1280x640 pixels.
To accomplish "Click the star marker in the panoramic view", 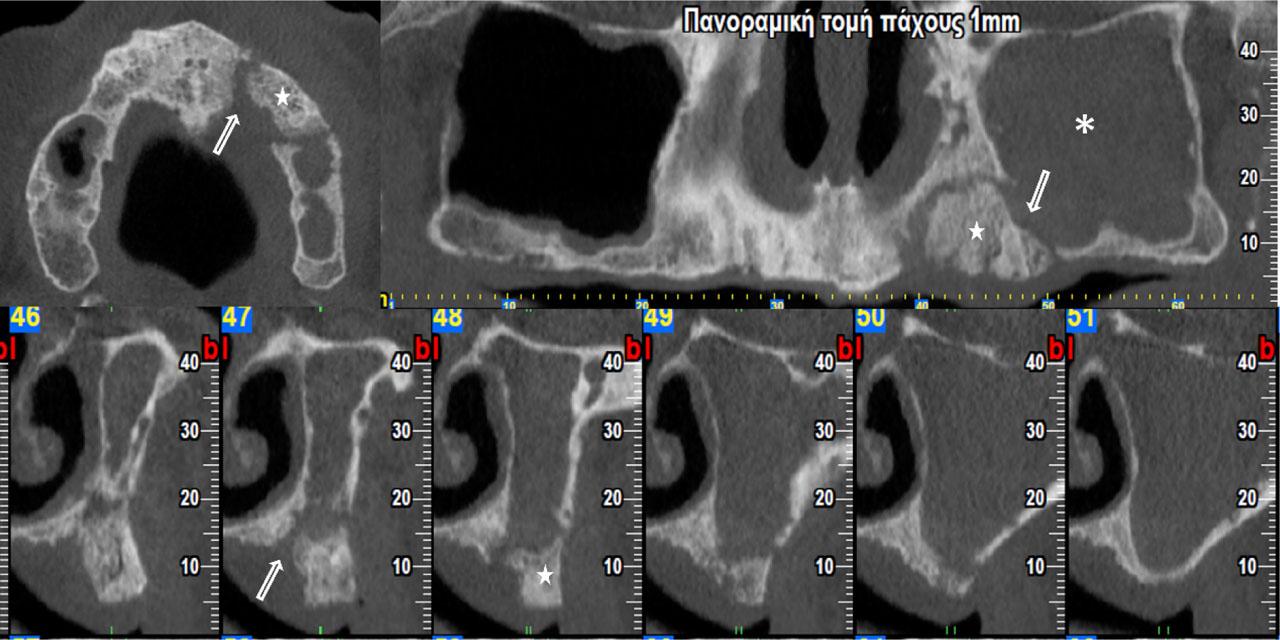I will [x=976, y=231].
